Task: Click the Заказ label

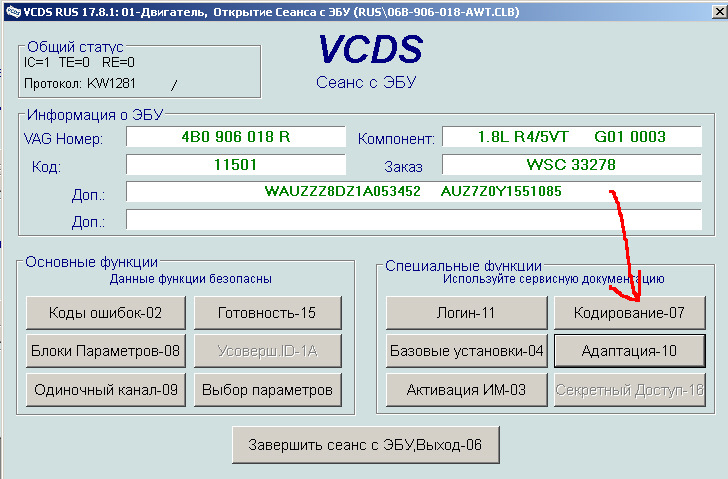Action: 403,167
